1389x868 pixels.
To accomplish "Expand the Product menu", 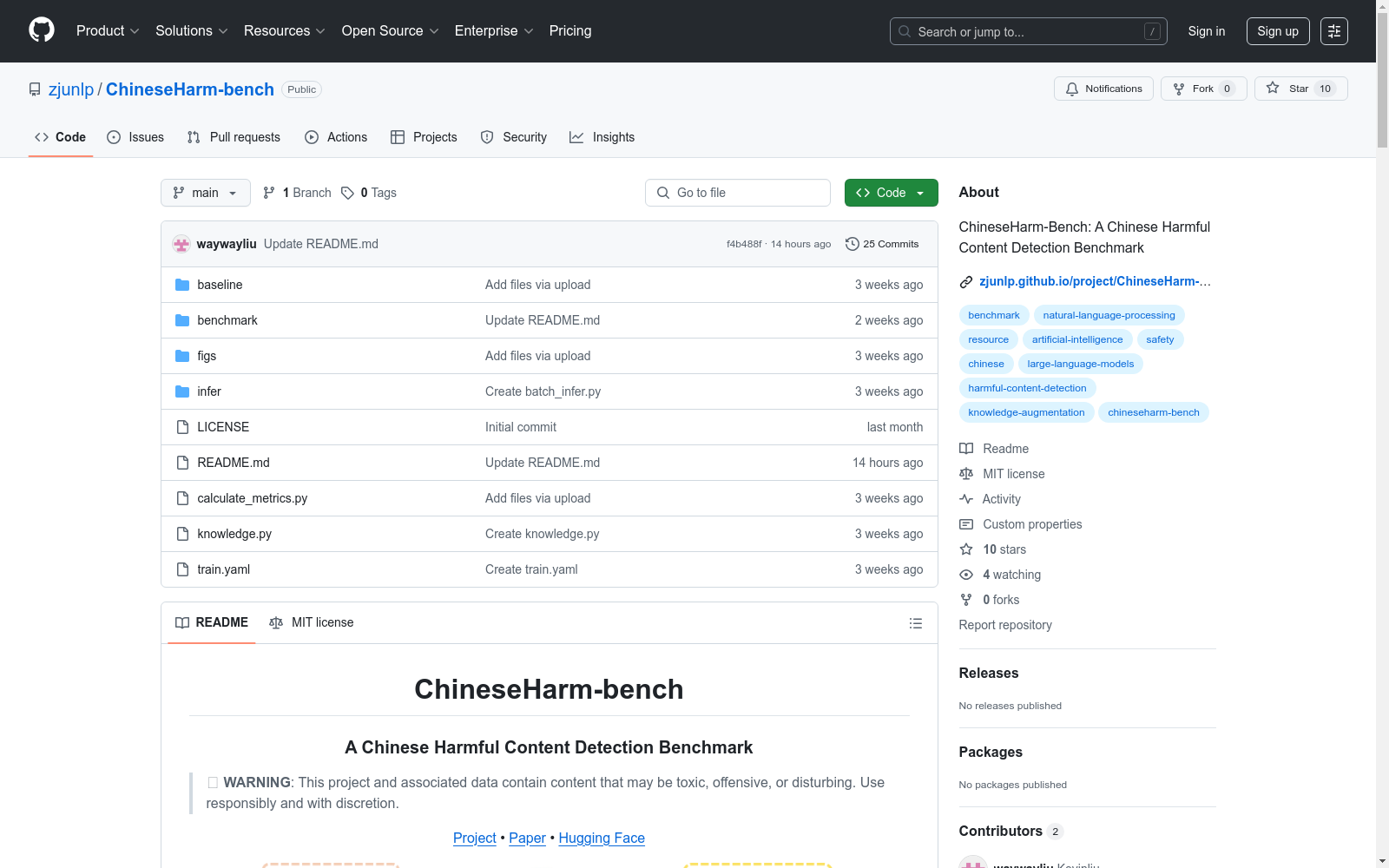I will click(x=108, y=31).
